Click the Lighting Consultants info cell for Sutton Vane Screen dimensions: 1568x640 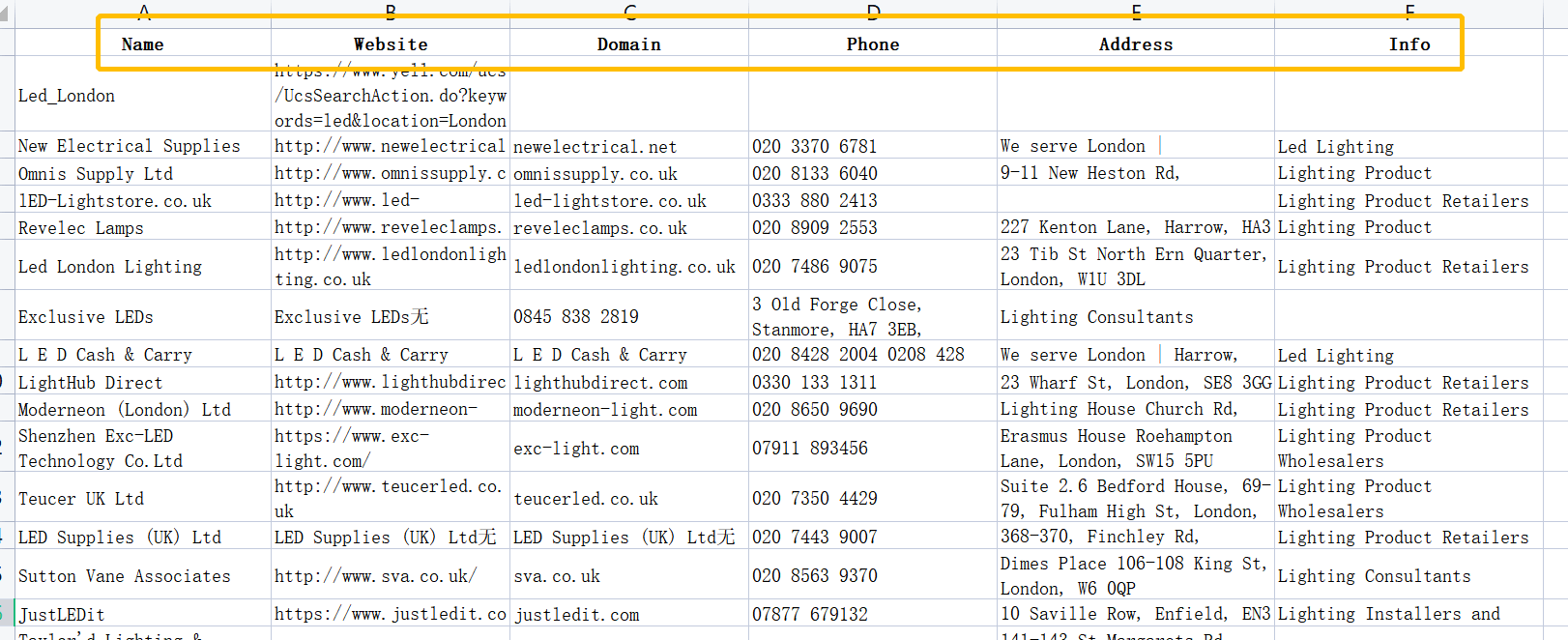(1409, 575)
